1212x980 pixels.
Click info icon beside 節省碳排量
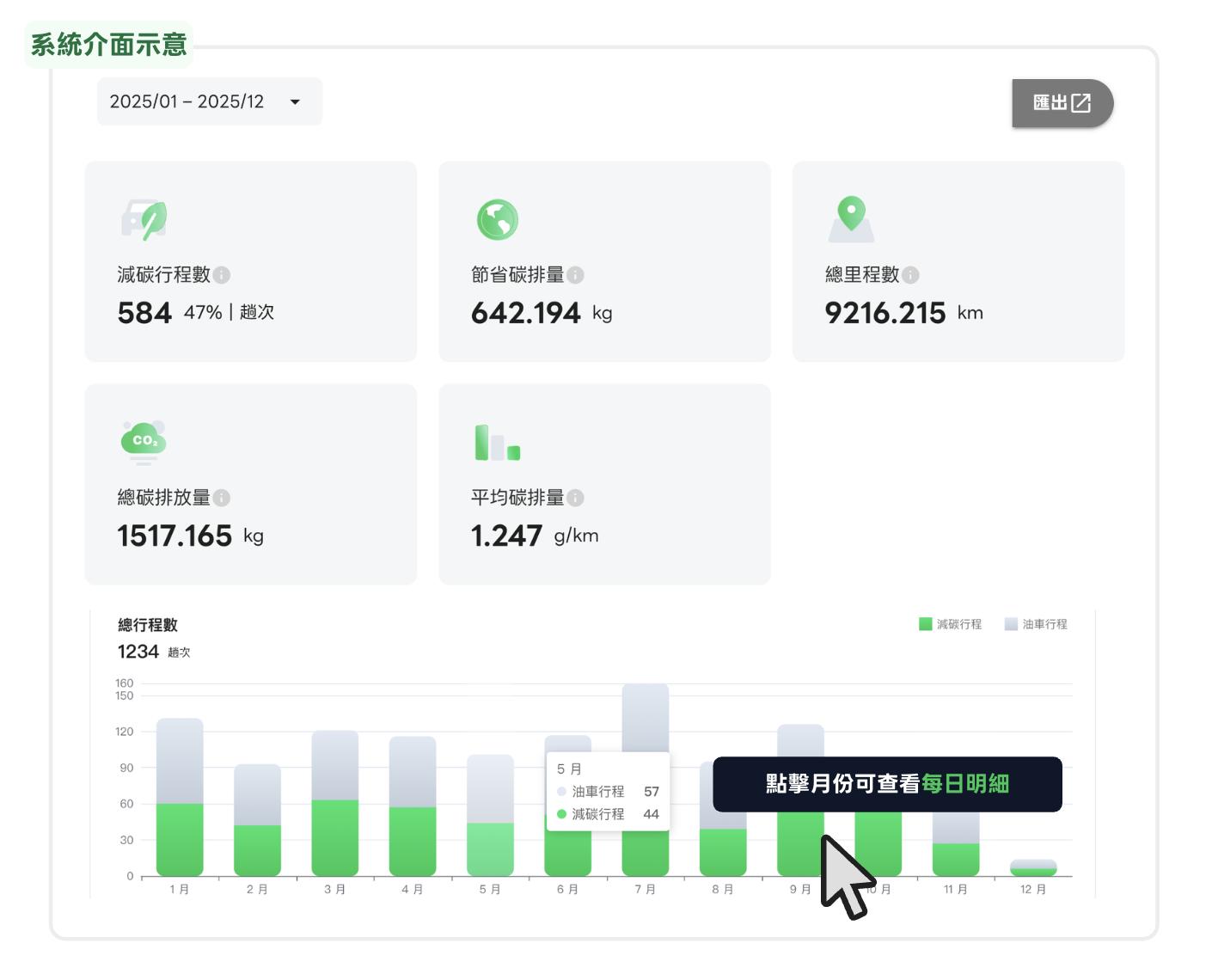(576, 275)
